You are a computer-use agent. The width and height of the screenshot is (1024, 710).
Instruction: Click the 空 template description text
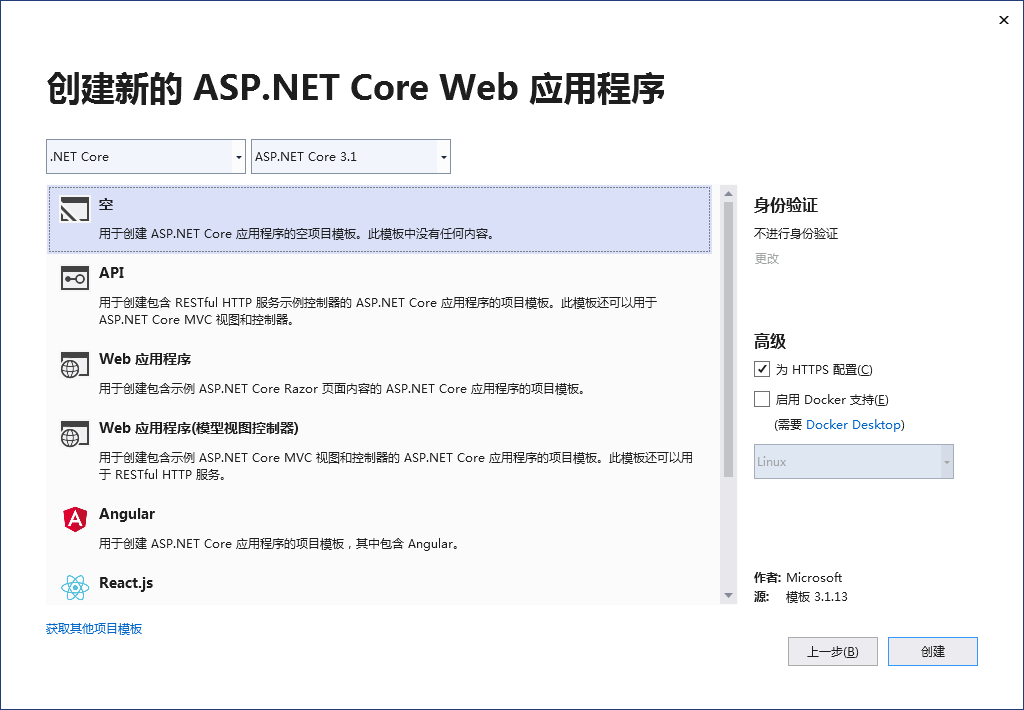point(296,233)
